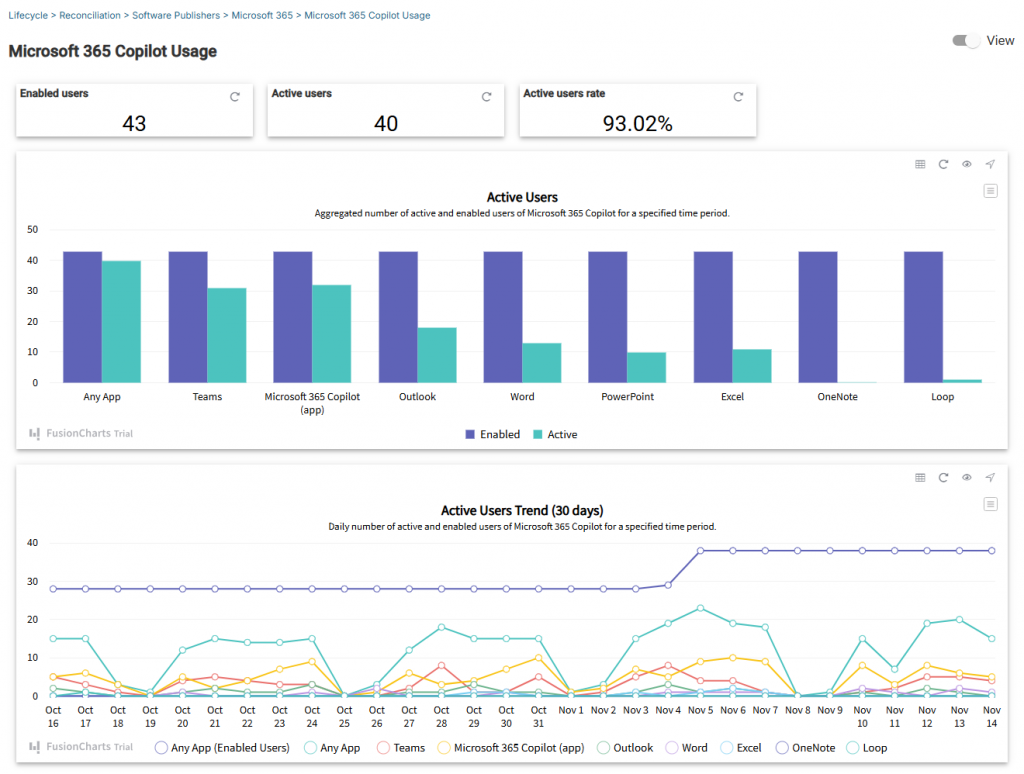Click Enabled legend color swatch
Viewport: 1024px width, 774px height.
click(x=470, y=435)
